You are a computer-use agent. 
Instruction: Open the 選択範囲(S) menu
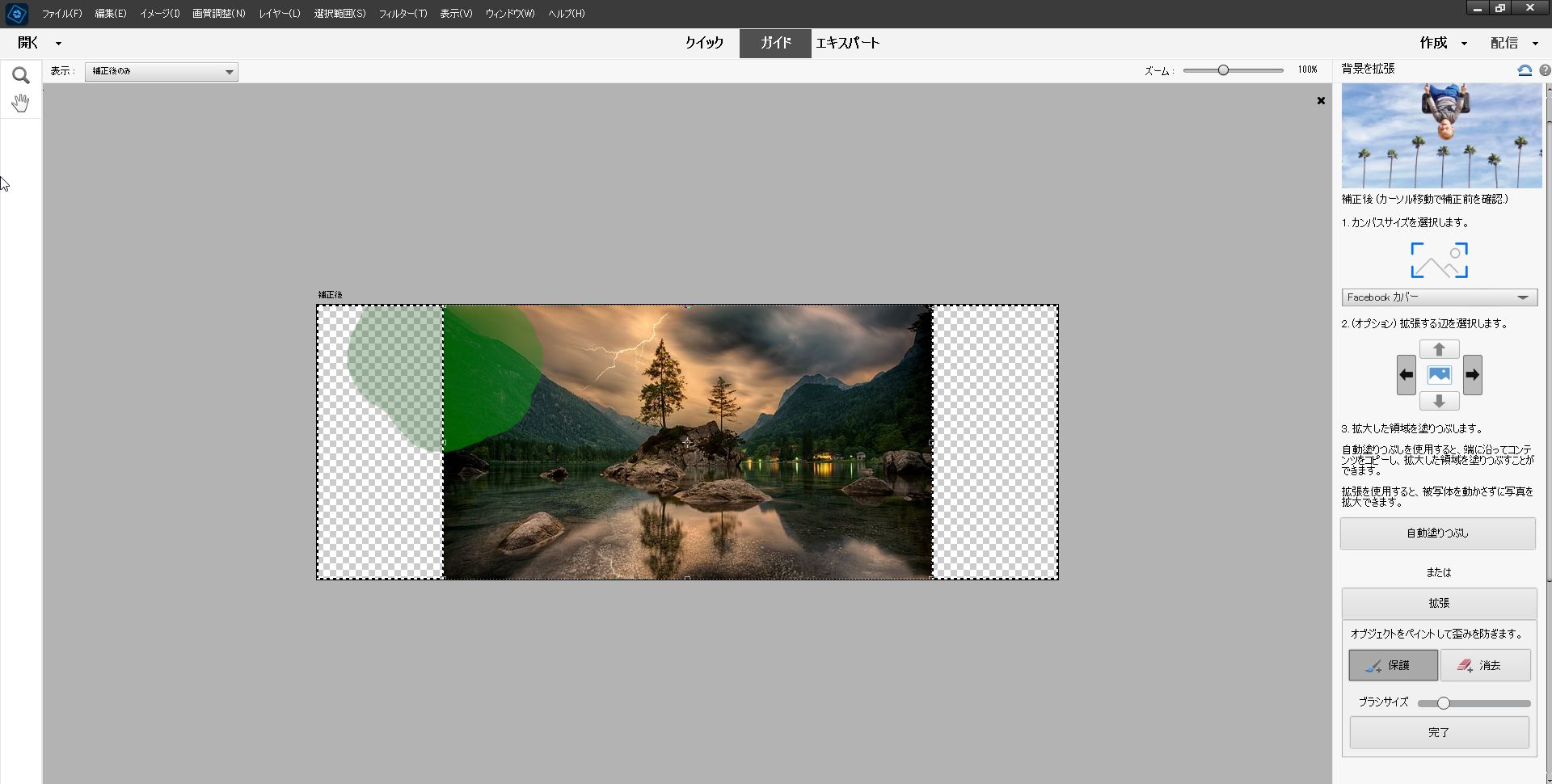[x=340, y=14]
